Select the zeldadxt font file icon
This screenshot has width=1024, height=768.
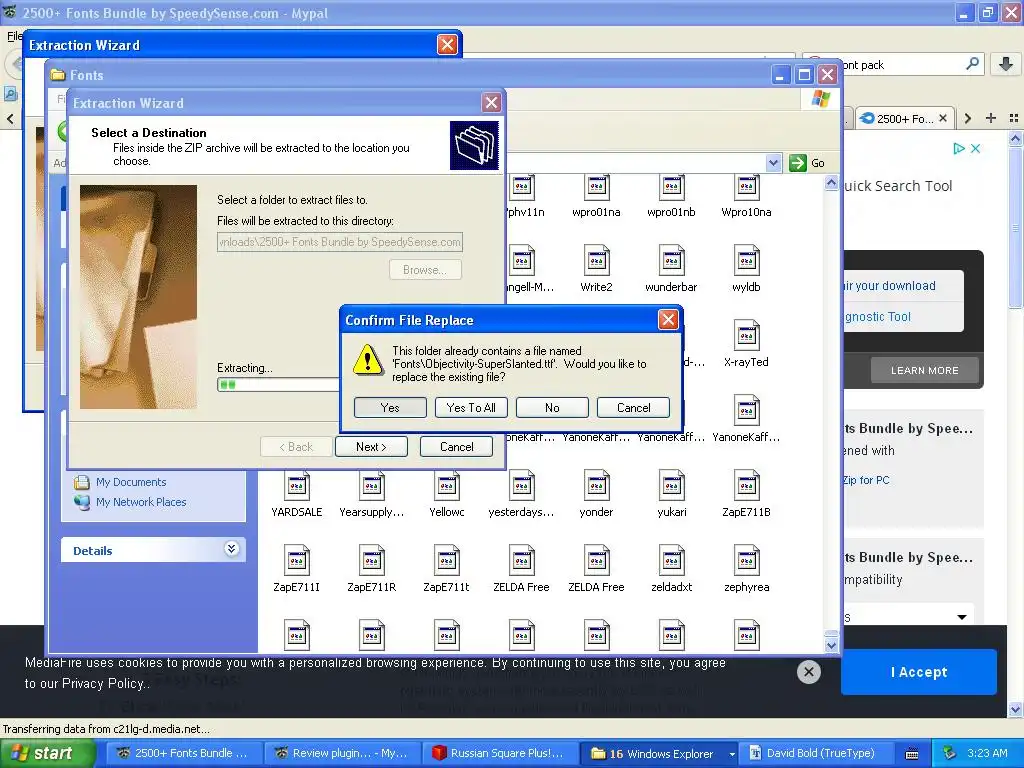(x=671, y=560)
